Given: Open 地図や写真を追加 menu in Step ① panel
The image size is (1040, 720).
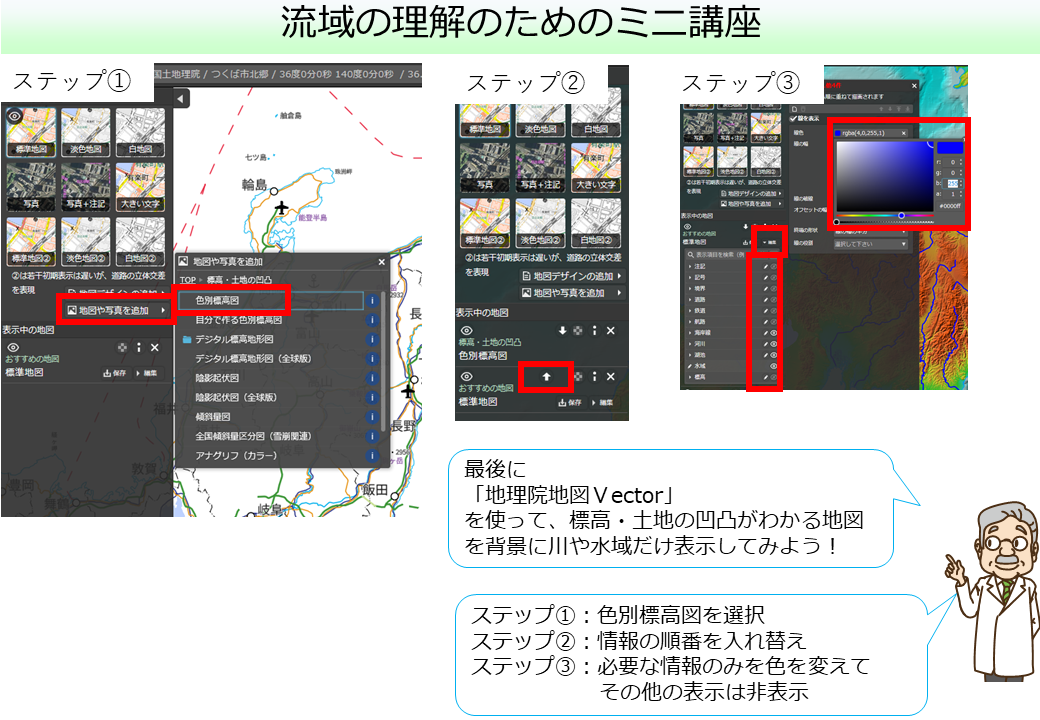Looking at the screenshot, I should tap(117, 310).
